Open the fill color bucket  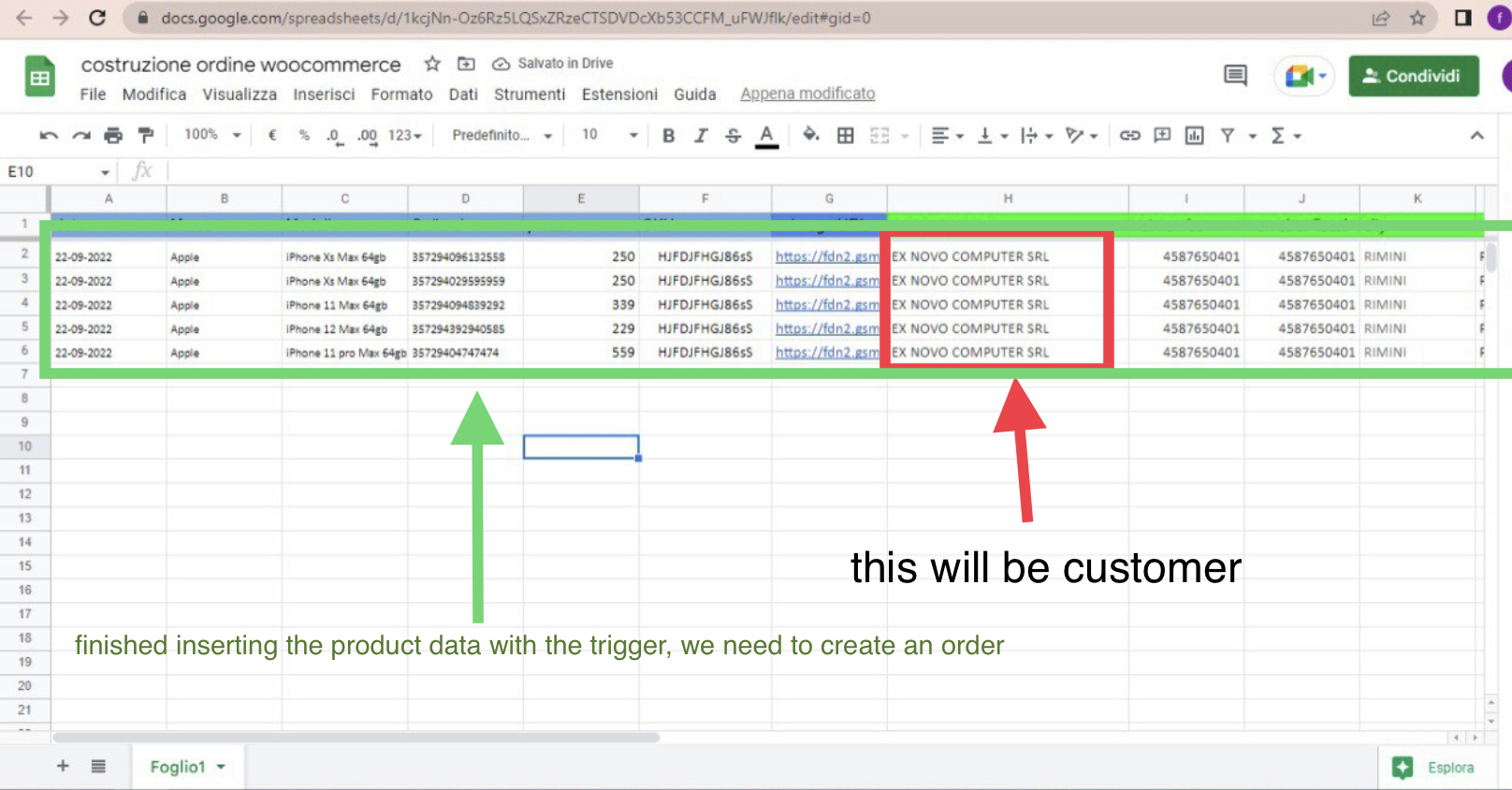pyautogui.click(x=811, y=136)
